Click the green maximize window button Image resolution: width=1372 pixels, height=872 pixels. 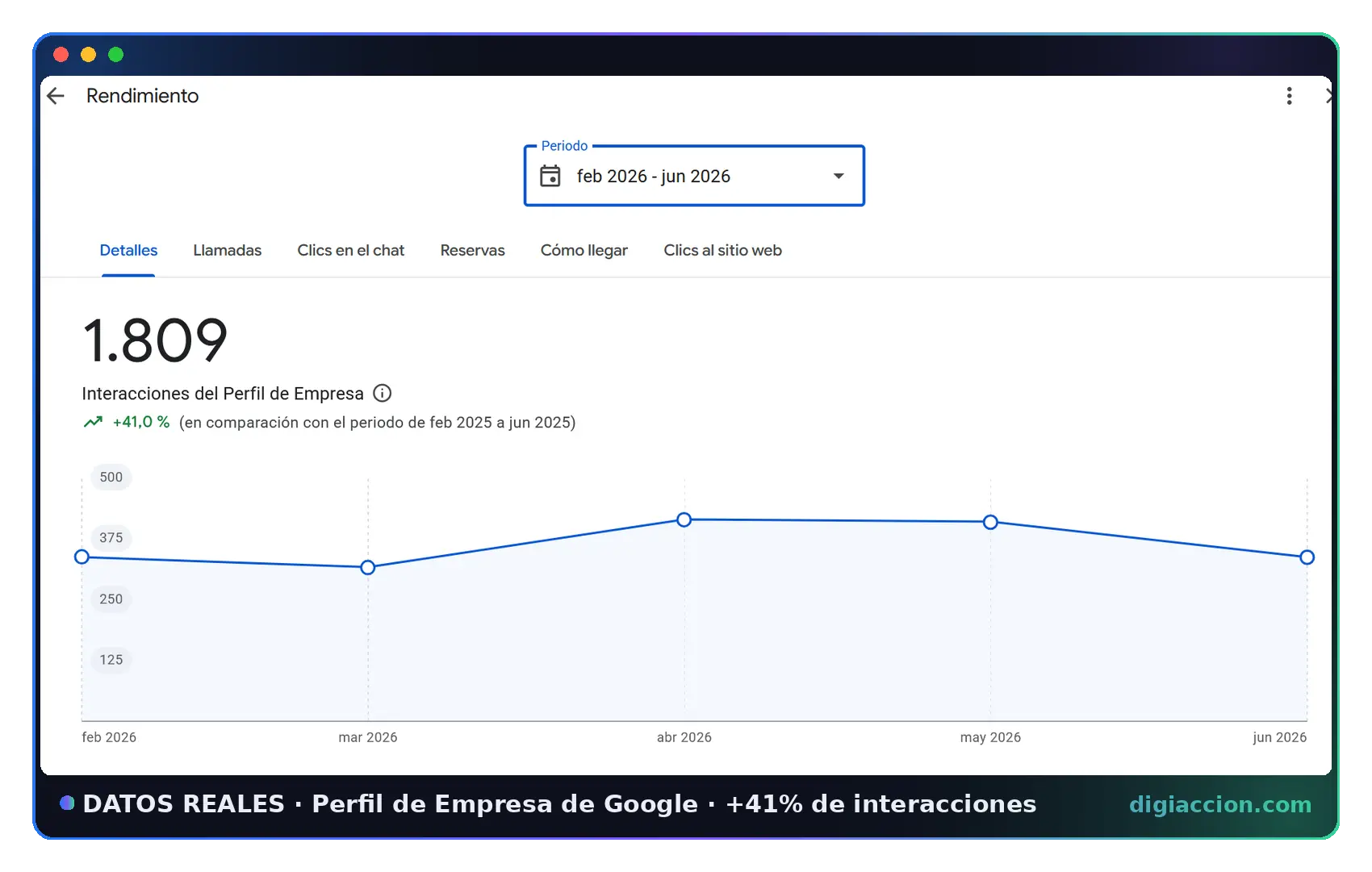tap(116, 54)
